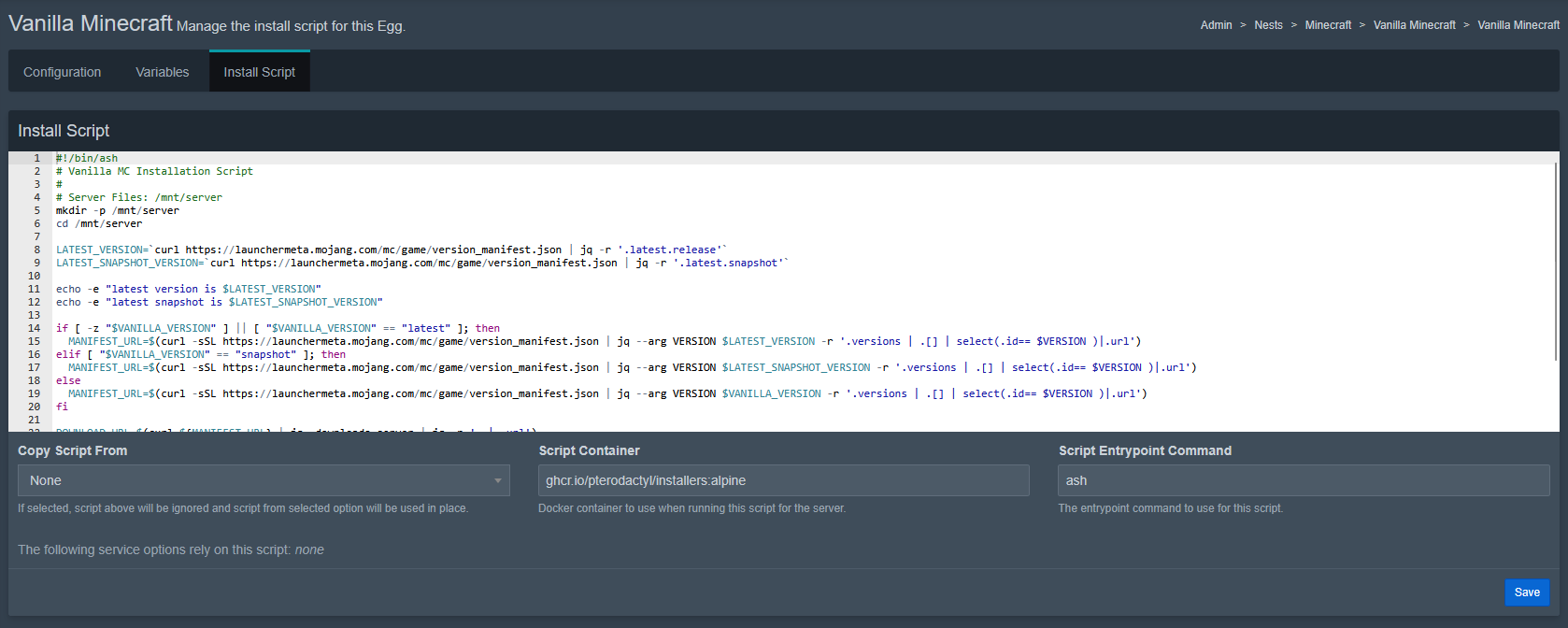This screenshot has height=628, width=1568.
Task: Click the Script Entrypoint Command field
Action: [x=1304, y=480]
